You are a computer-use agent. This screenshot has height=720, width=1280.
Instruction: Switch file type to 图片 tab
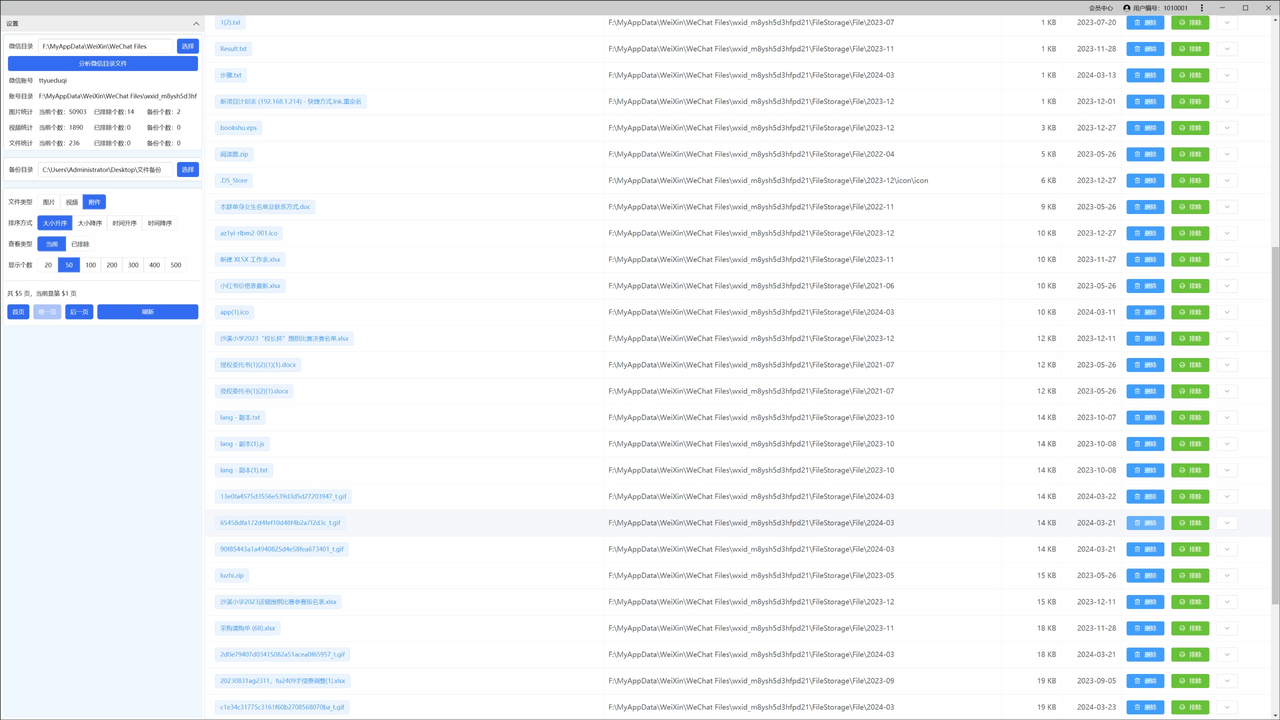click(x=49, y=202)
